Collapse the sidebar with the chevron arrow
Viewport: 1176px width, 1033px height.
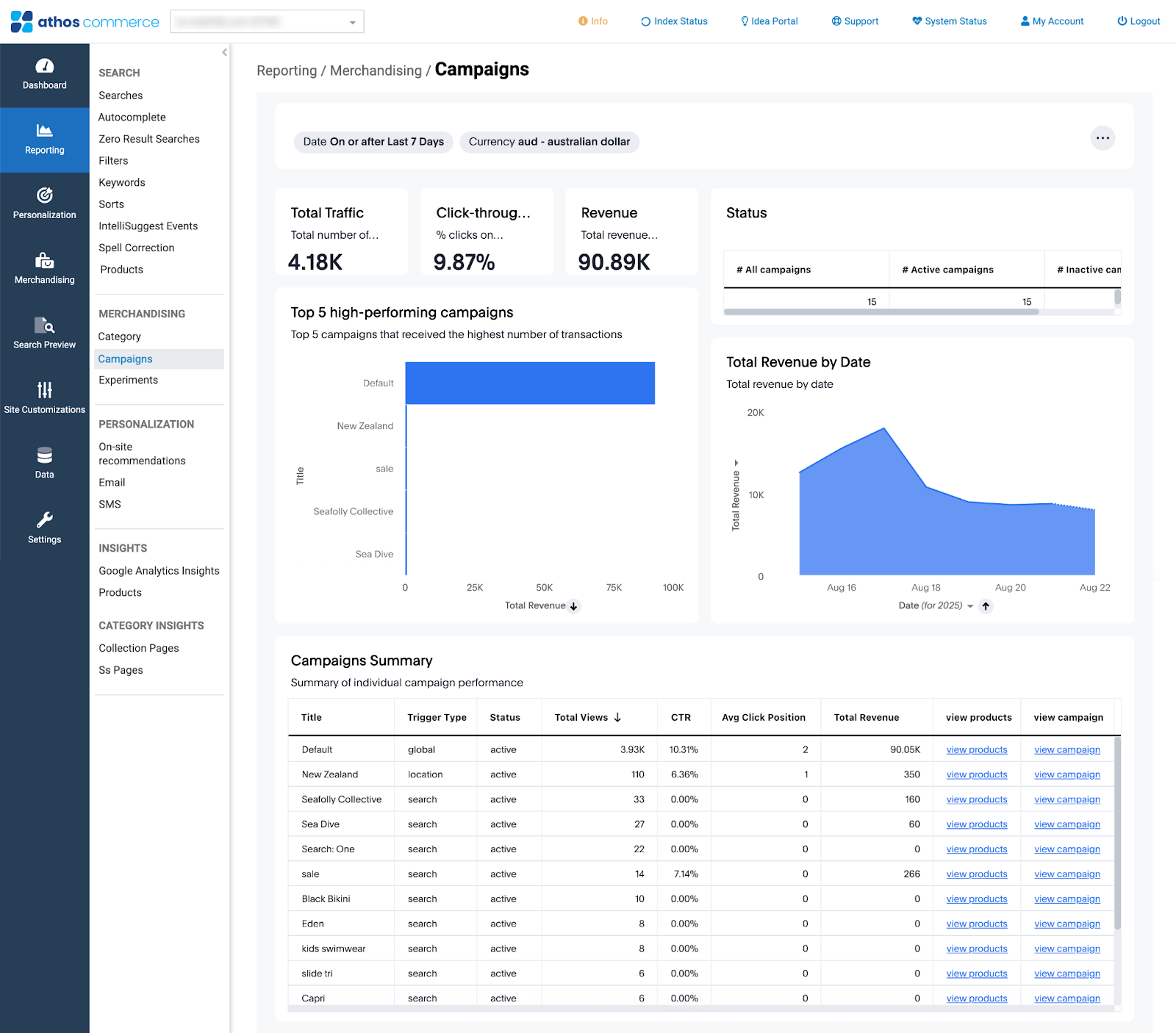tap(224, 52)
